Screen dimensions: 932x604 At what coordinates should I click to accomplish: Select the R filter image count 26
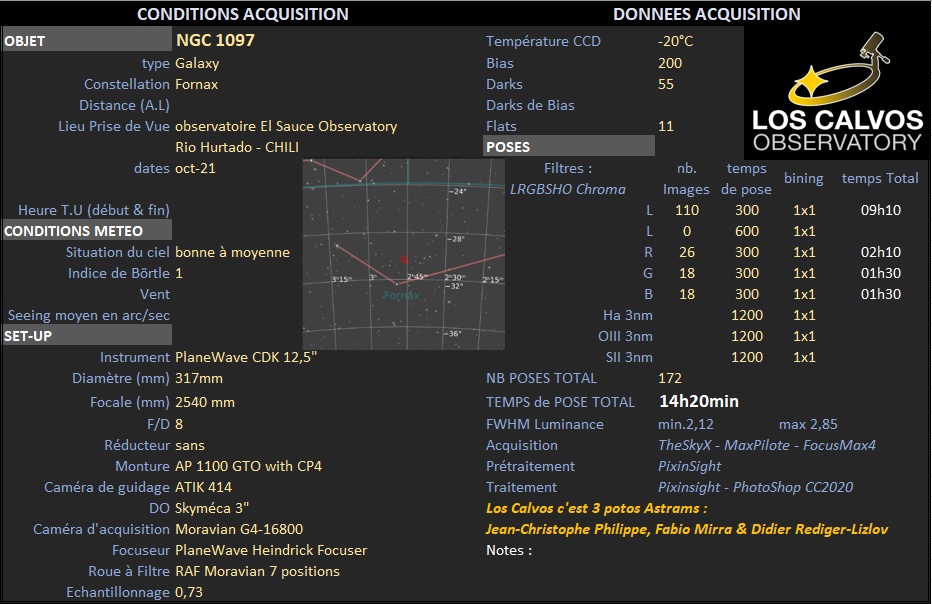point(687,252)
